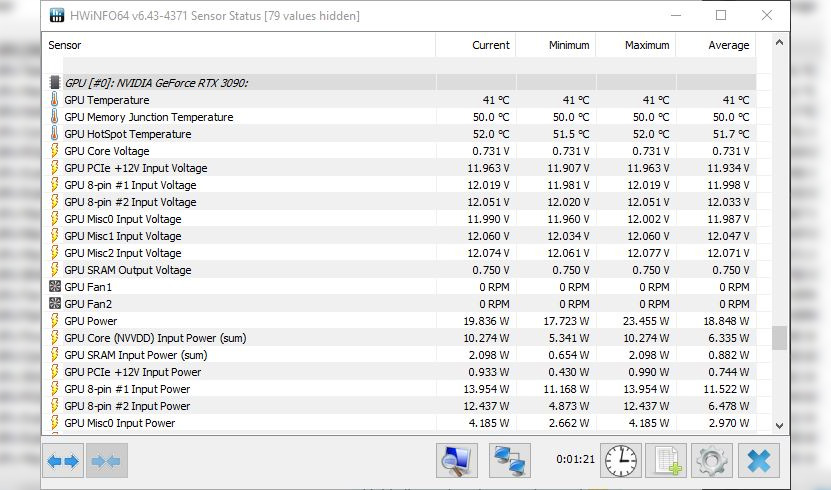Click current value 19.836 W of GPU Power
This screenshot has width=831, height=490.
coord(486,321)
